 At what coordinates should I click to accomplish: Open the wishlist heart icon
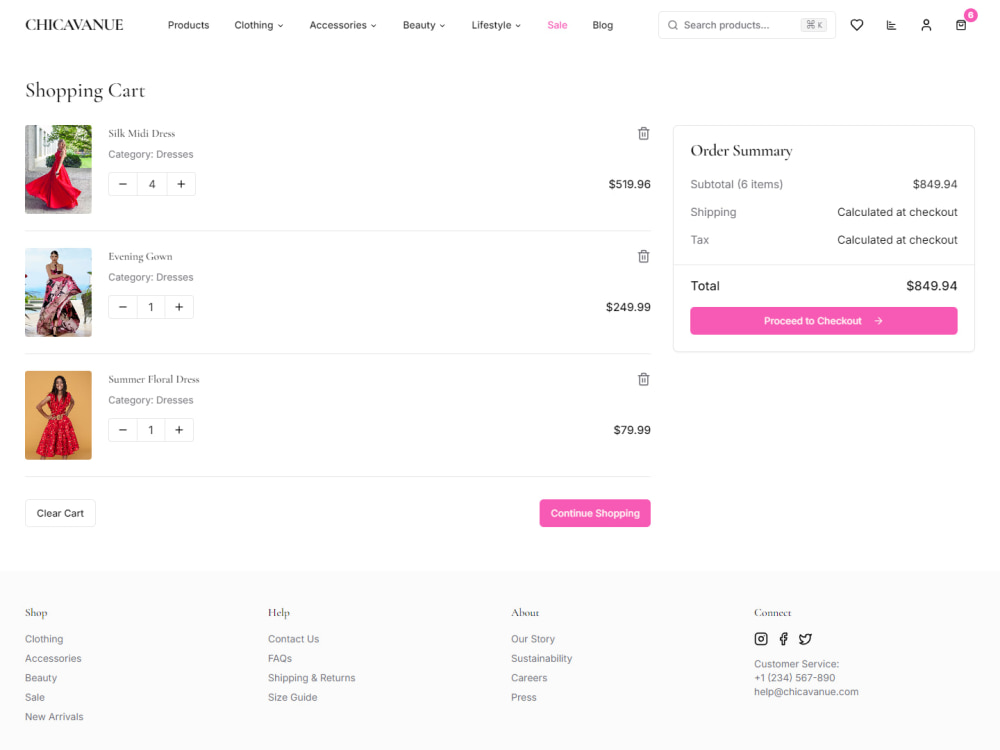(857, 25)
